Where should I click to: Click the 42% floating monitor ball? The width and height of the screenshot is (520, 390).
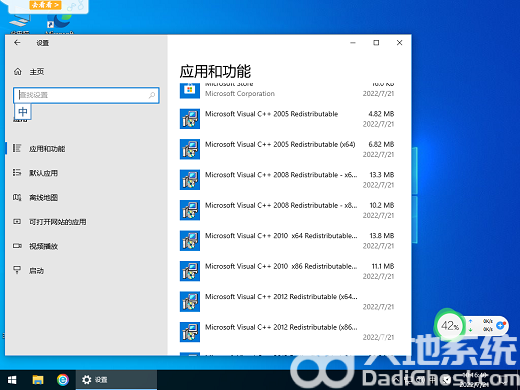click(449, 326)
